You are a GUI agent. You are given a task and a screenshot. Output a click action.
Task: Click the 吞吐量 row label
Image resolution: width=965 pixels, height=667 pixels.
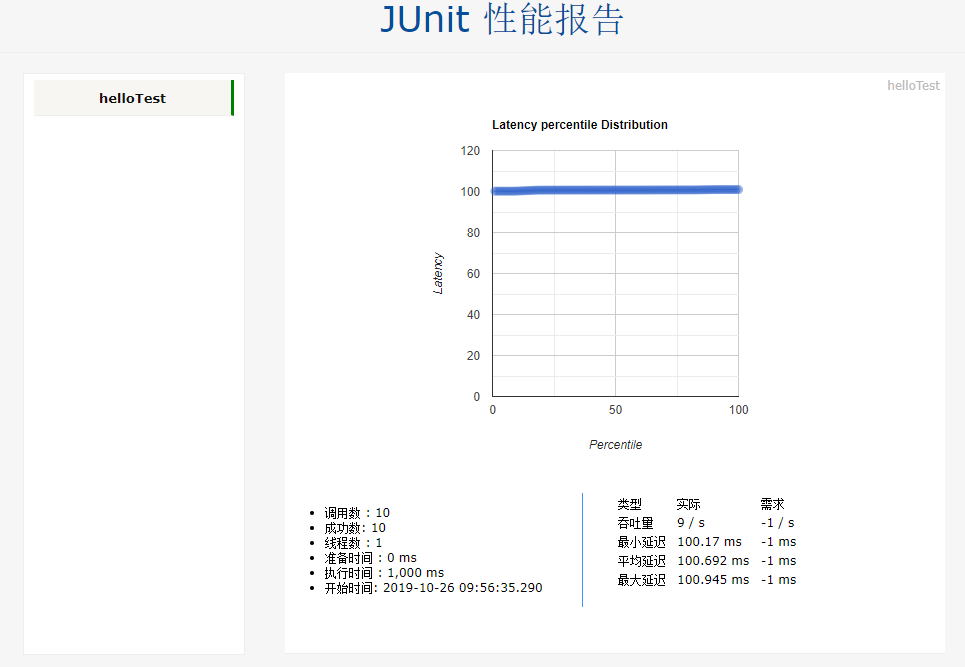click(x=635, y=523)
